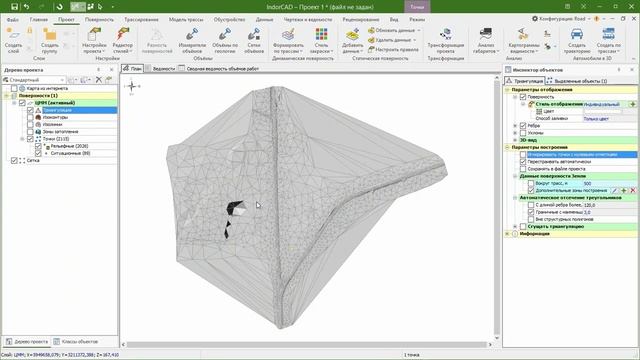This screenshot has height=360, width=640.
Task: Click the compass cross icon in plan view
Action: tap(132, 86)
